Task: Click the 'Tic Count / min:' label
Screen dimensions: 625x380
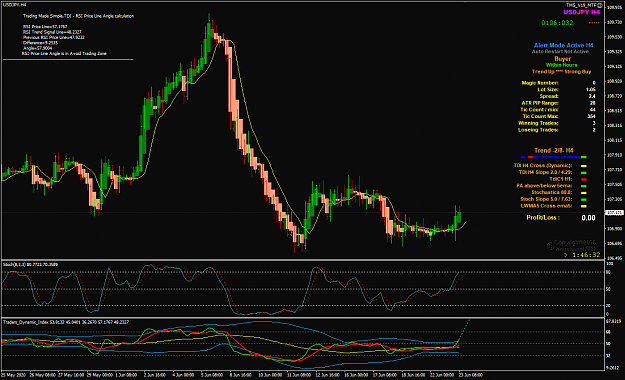Action: [x=539, y=110]
